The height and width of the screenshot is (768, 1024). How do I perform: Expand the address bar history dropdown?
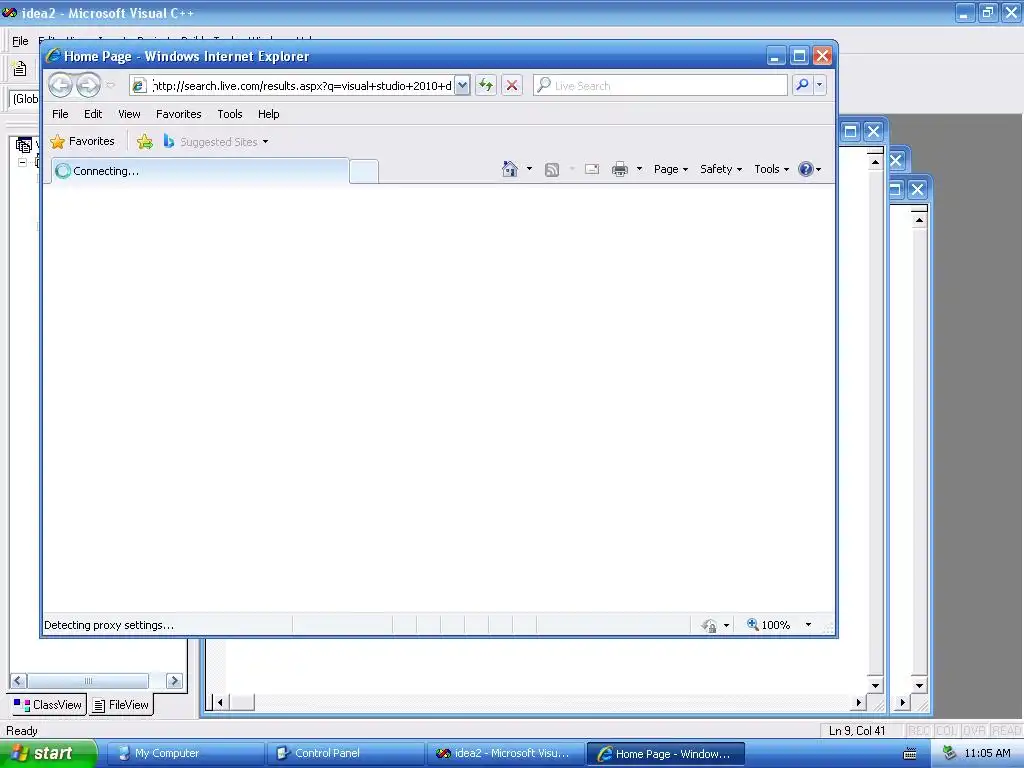(x=462, y=86)
